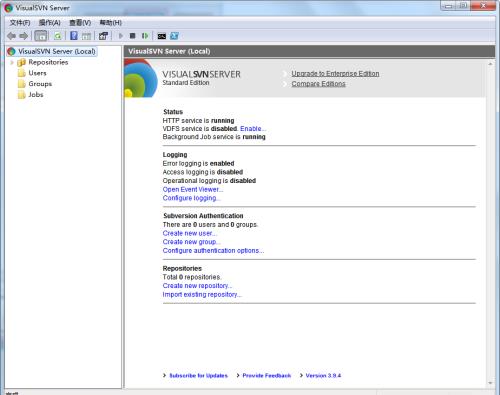Click Provide Feedback link
This screenshot has height=395, width=500.
267,376
